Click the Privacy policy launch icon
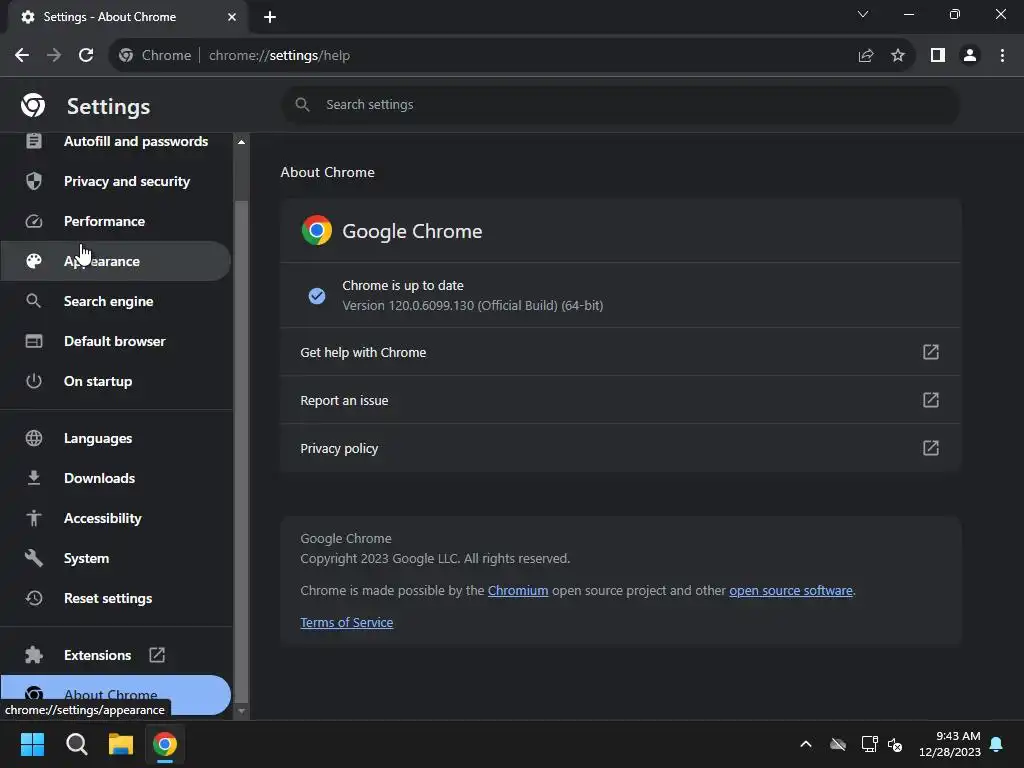The width and height of the screenshot is (1024, 768). point(931,448)
